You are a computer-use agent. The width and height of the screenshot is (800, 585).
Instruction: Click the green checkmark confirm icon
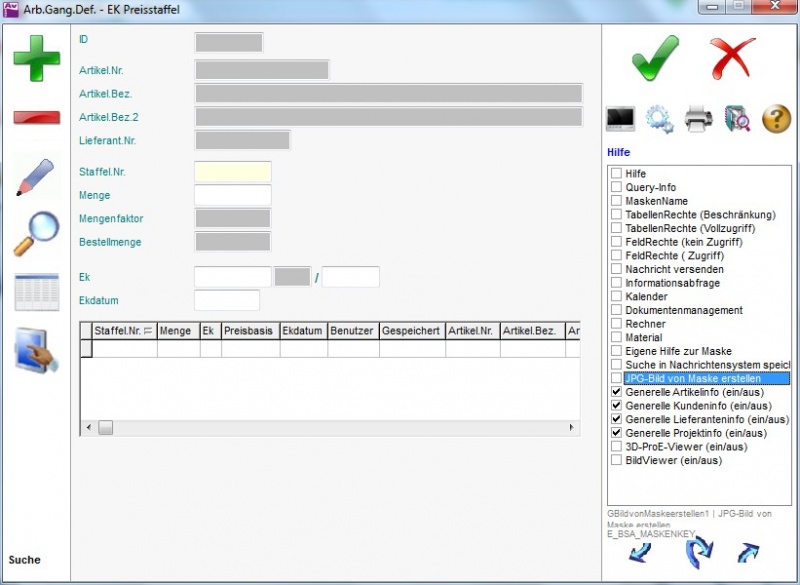coord(655,58)
